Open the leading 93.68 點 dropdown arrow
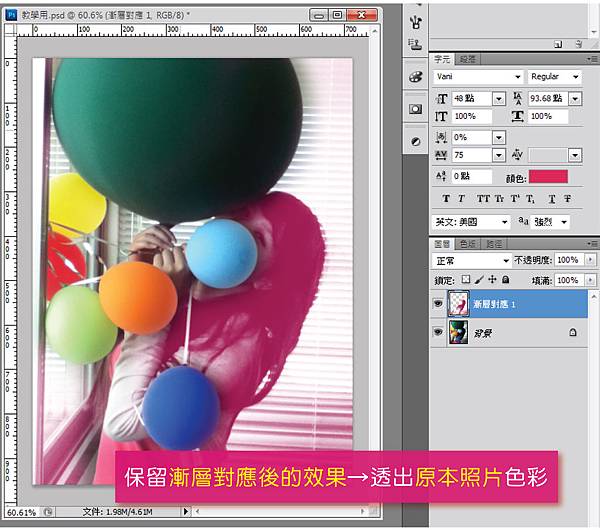Viewport: 600px width, 530px height. pos(575,99)
